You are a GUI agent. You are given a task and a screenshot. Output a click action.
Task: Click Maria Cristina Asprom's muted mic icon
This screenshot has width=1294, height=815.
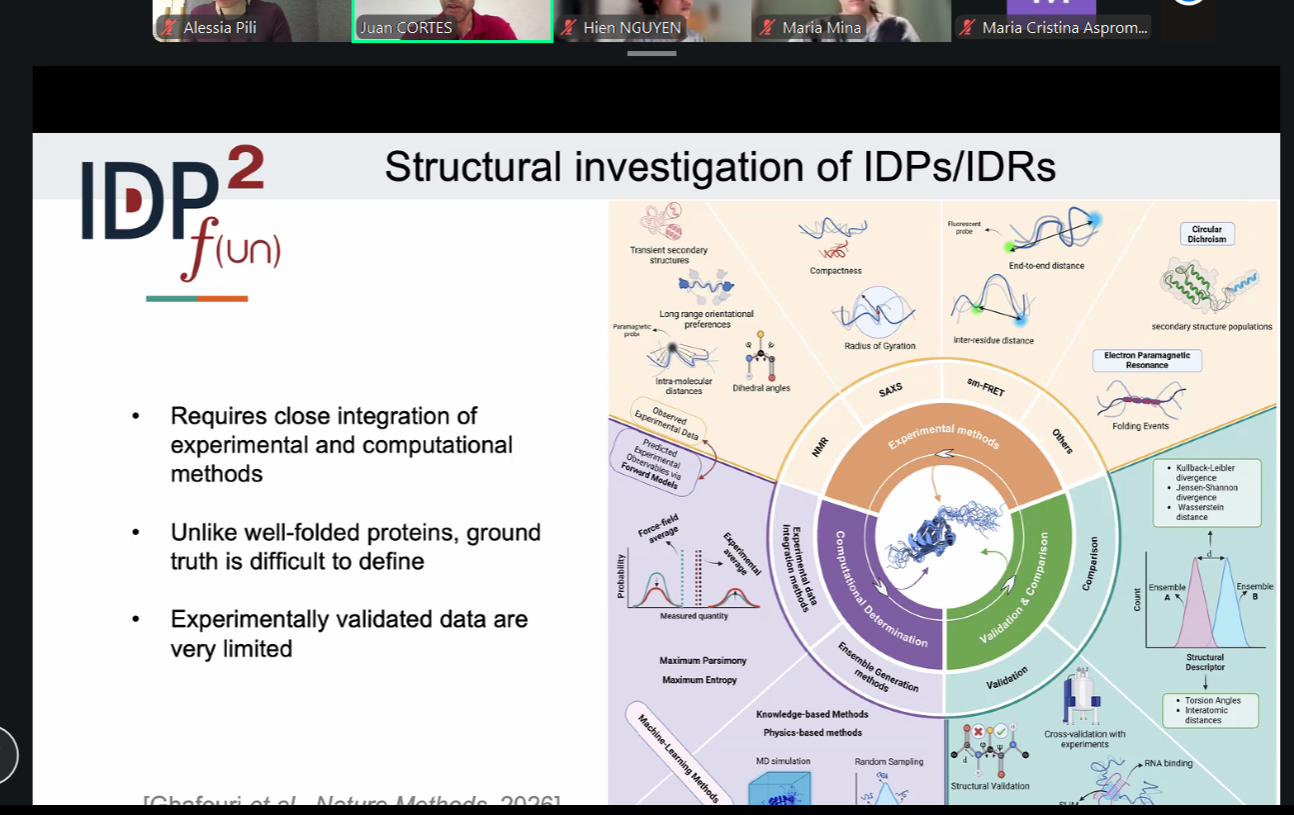tap(968, 28)
